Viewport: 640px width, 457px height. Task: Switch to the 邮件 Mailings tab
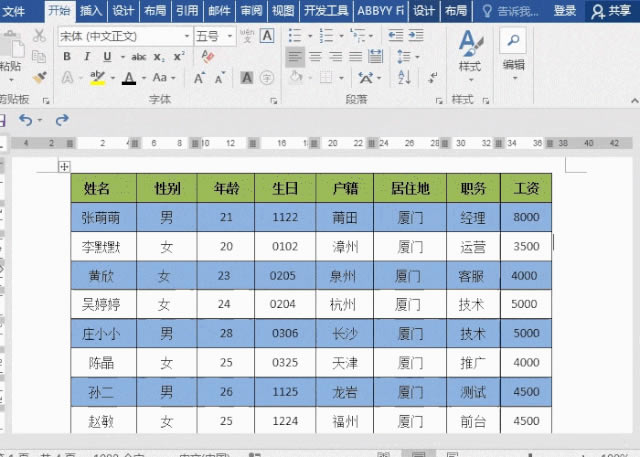click(219, 11)
